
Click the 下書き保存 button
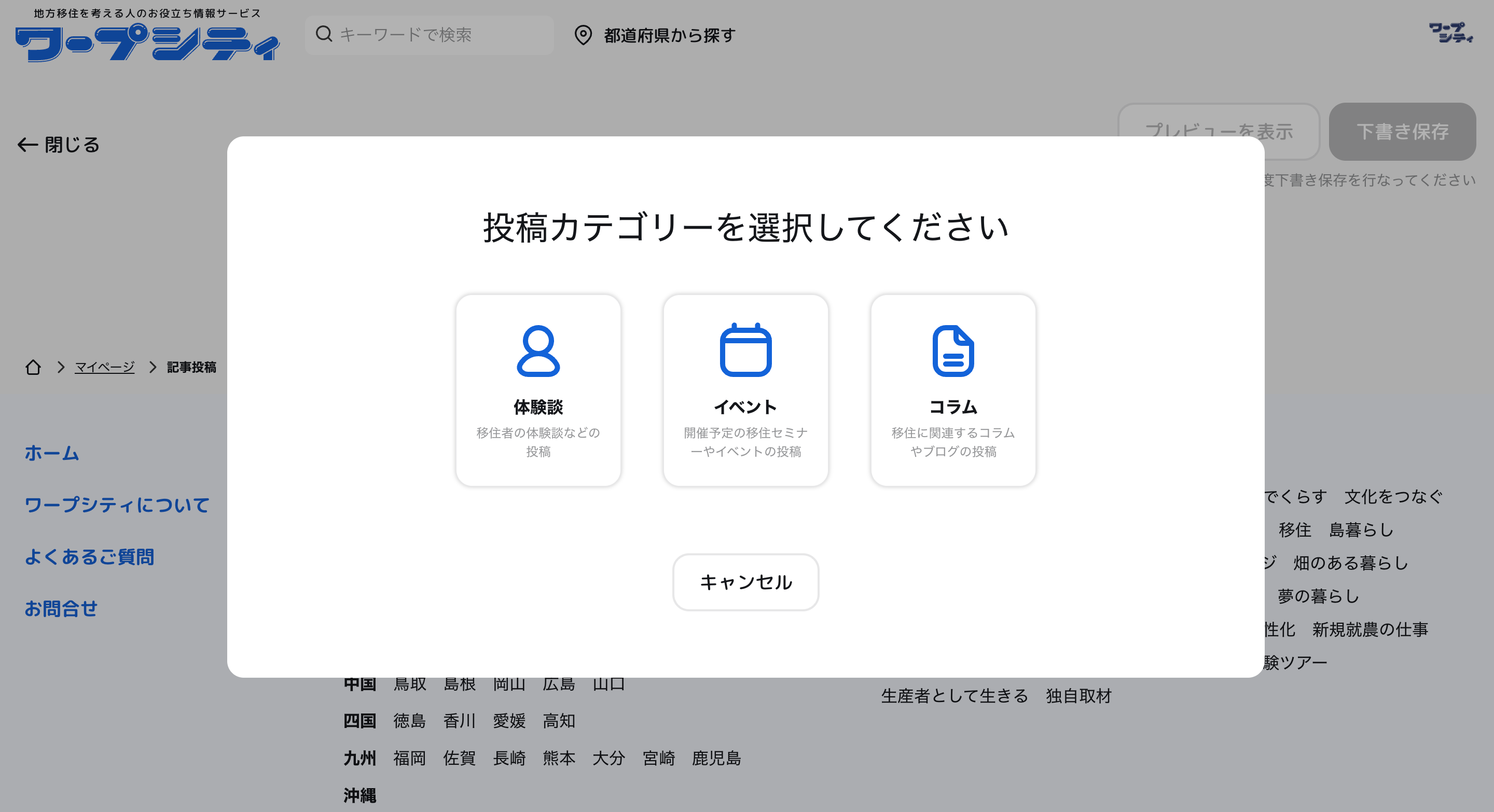[x=1402, y=132]
